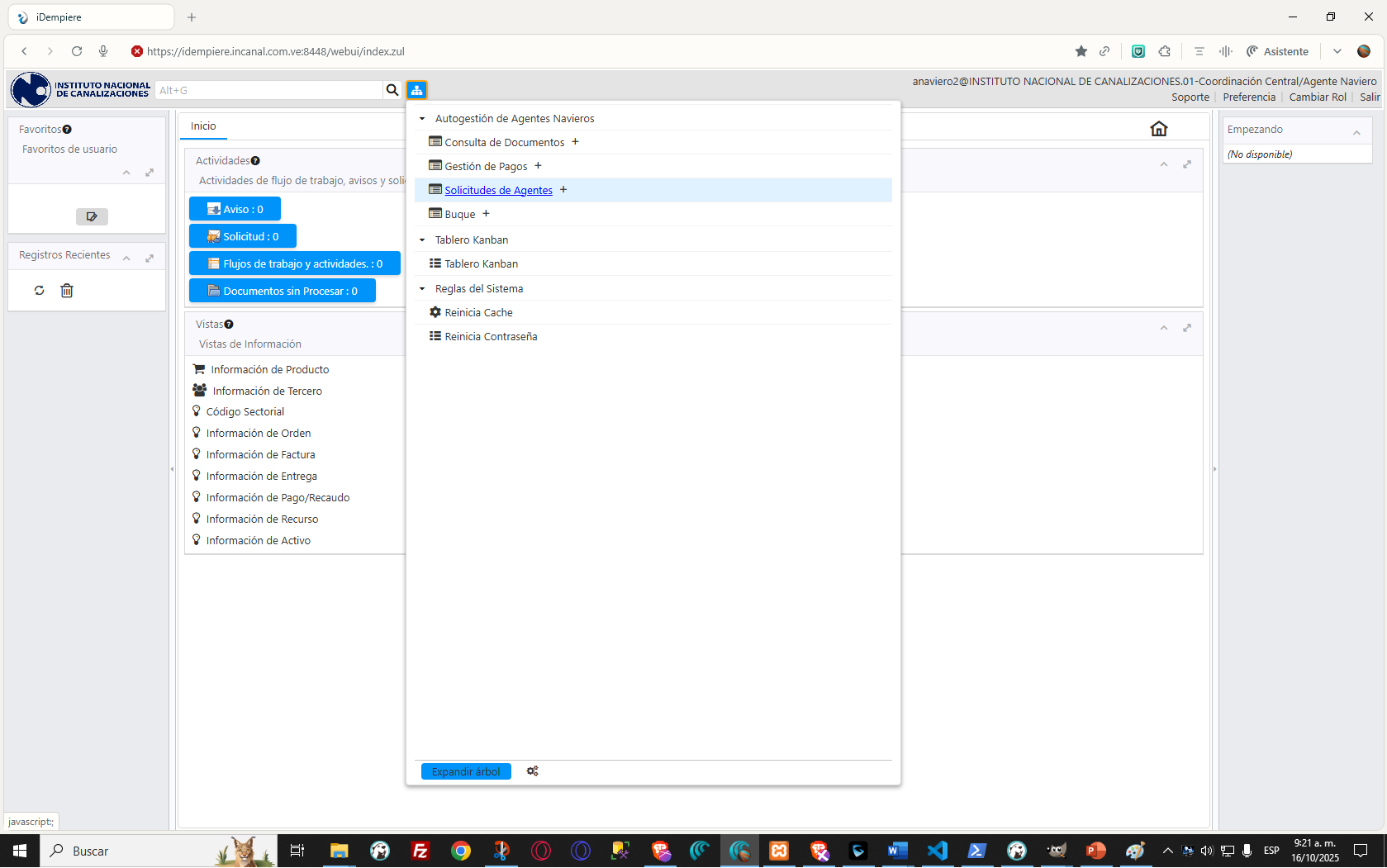Switch to the Inicio tab

click(x=203, y=126)
